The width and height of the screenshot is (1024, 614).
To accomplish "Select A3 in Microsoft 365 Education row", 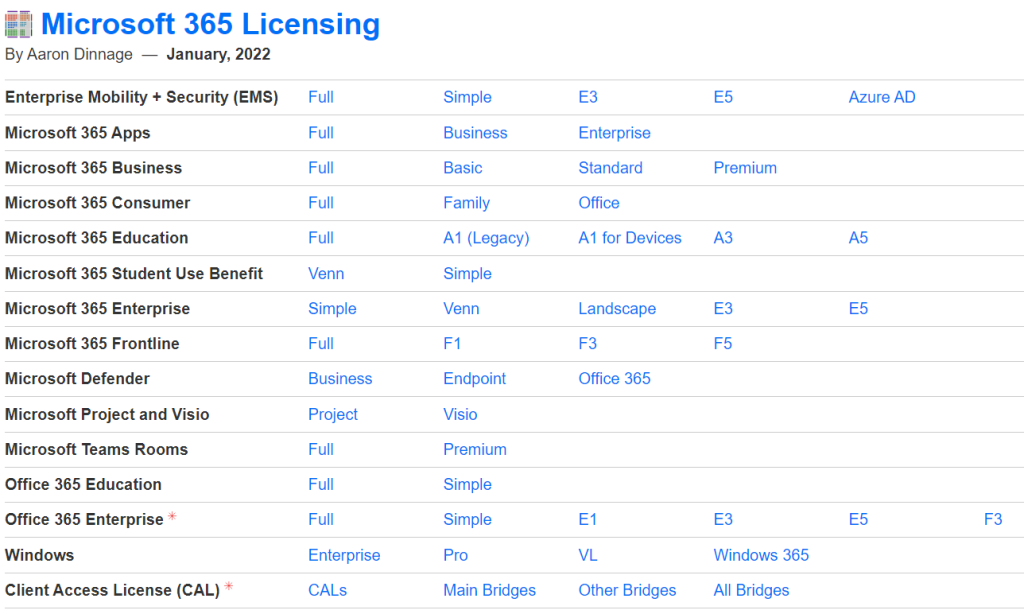I will [x=723, y=238].
